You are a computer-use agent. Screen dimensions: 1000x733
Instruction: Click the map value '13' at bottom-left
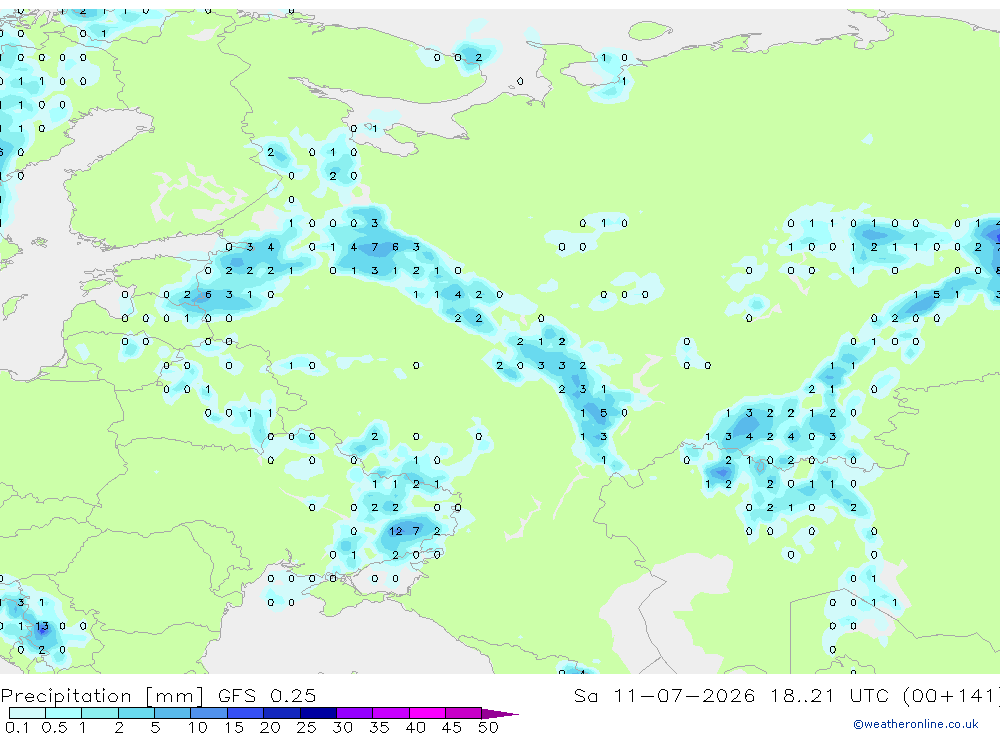[x=42, y=626]
